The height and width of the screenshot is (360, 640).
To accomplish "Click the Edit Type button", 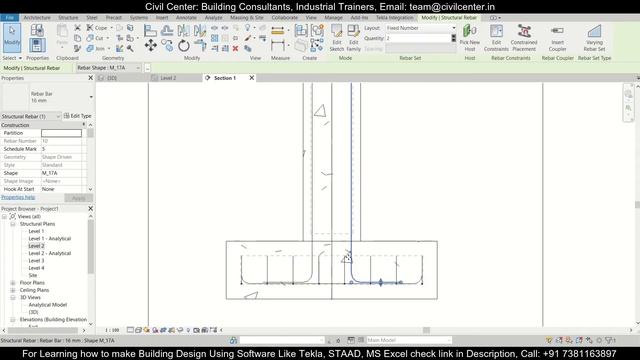I will (78, 116).
